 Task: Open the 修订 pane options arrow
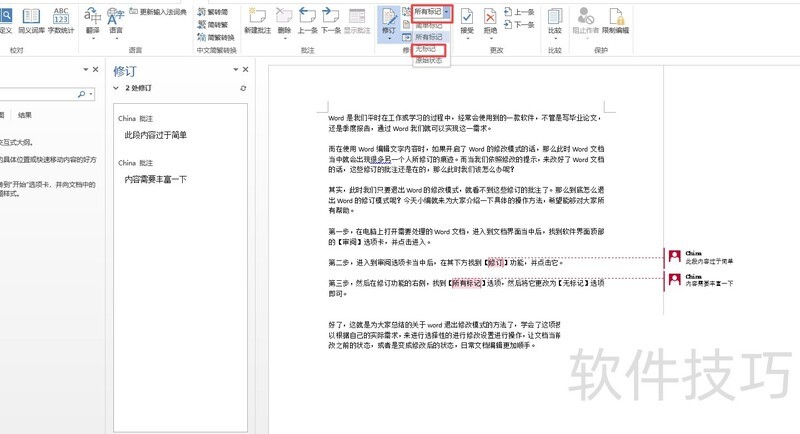coord(236,69)
